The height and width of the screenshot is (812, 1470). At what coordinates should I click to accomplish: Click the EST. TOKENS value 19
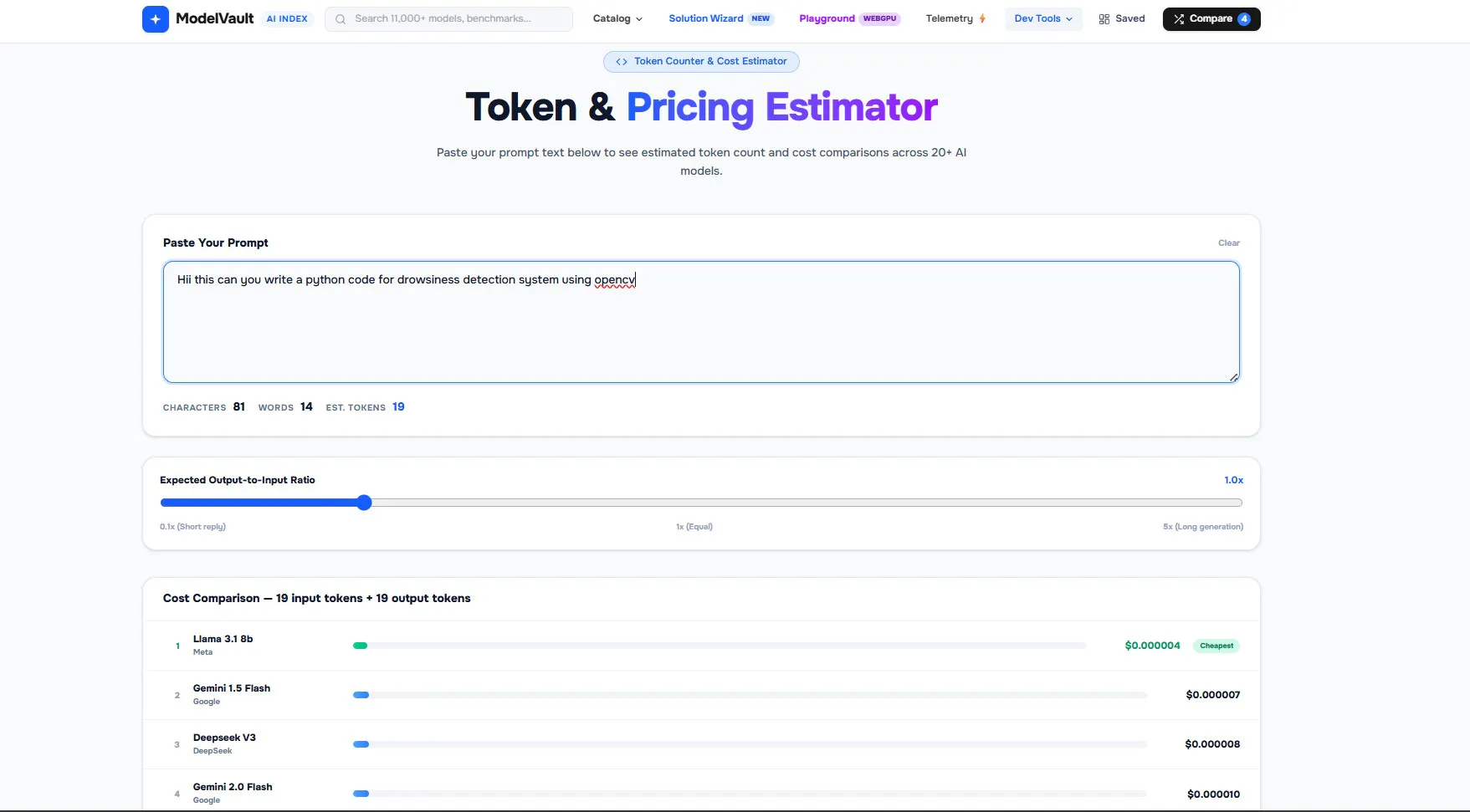pos(398,407)
